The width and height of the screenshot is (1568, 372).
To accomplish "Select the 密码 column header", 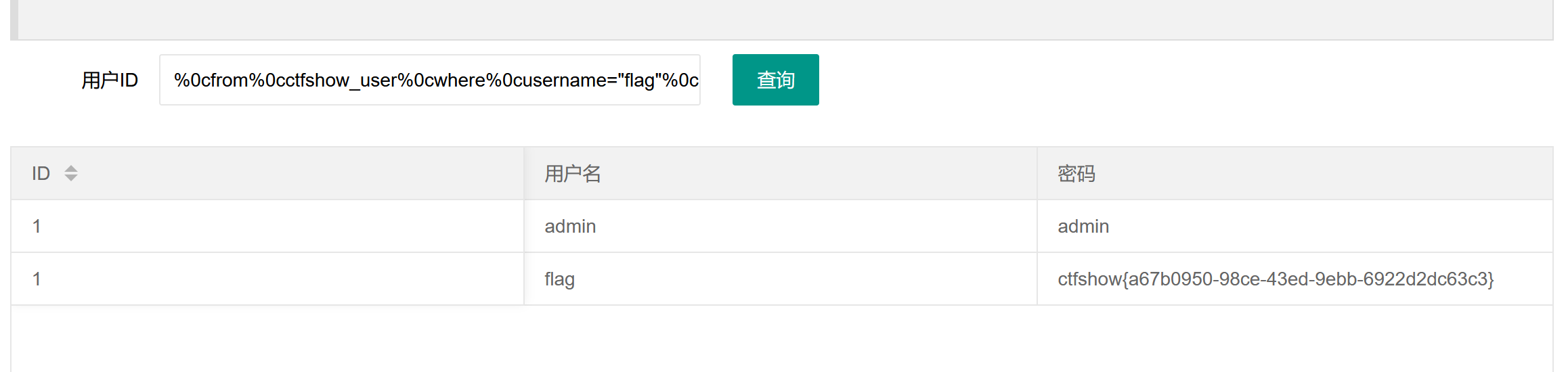I will 1076,174.
